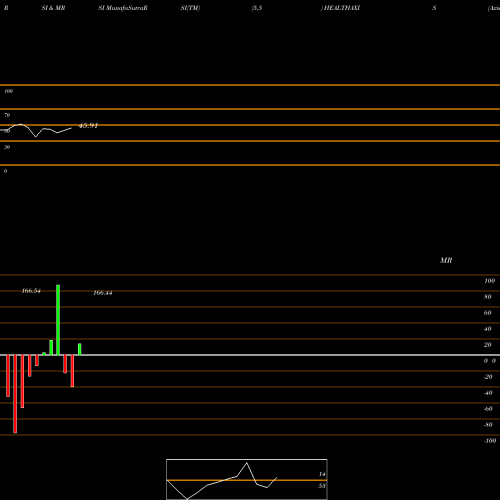Open the mini RSI line chart thumbnail
The width and height of the screenshot is (500, 500).
(247, 479)
